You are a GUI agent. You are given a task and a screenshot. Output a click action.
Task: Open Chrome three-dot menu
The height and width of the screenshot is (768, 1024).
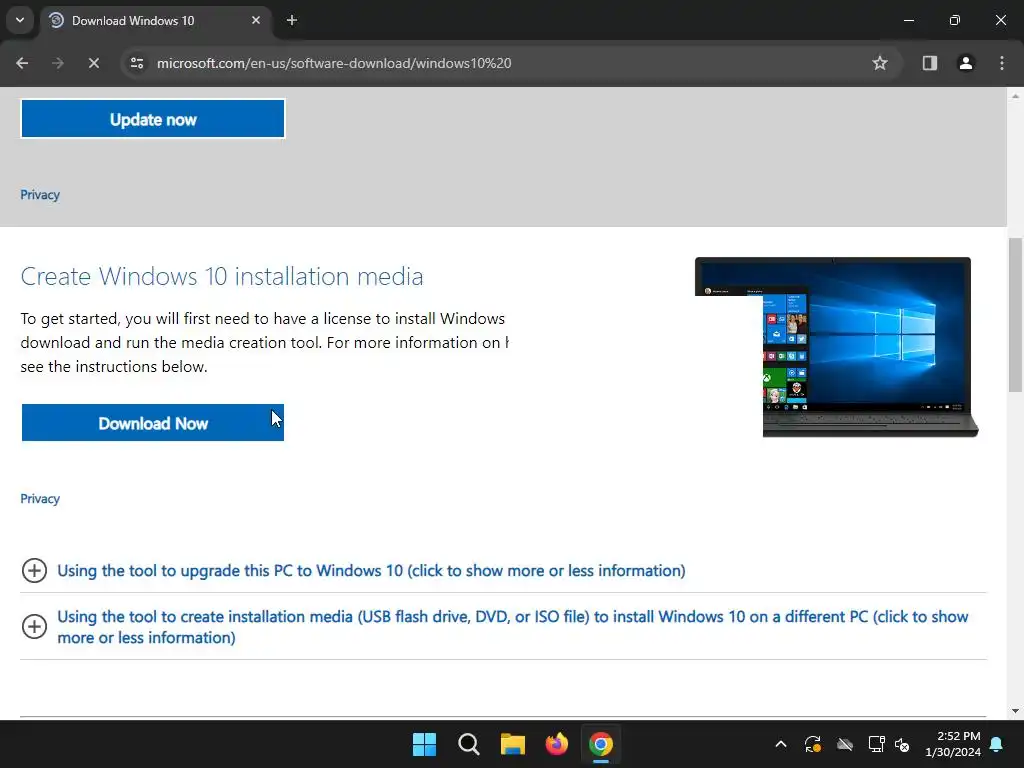click(x=1002, y=63)
